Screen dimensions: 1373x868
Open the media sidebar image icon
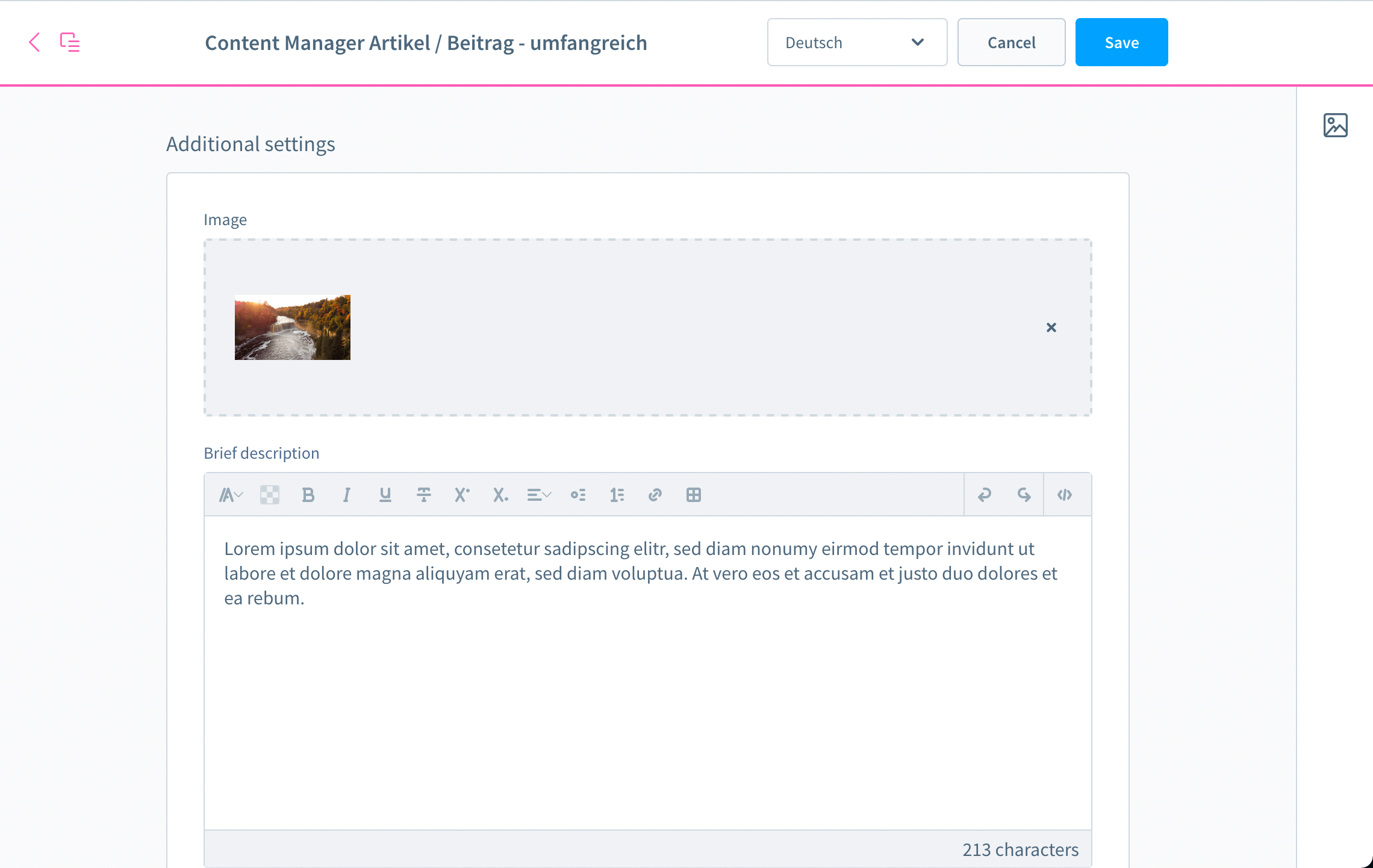point(1335,125)
